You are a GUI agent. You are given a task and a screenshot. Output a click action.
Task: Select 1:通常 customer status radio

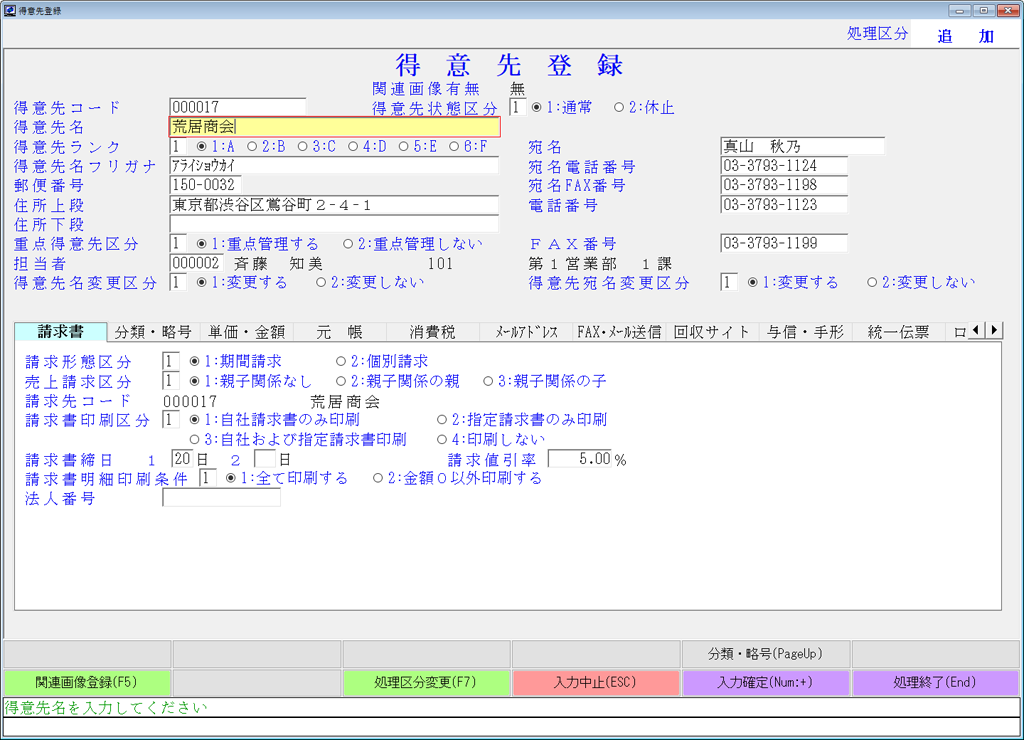pos(562,108)
